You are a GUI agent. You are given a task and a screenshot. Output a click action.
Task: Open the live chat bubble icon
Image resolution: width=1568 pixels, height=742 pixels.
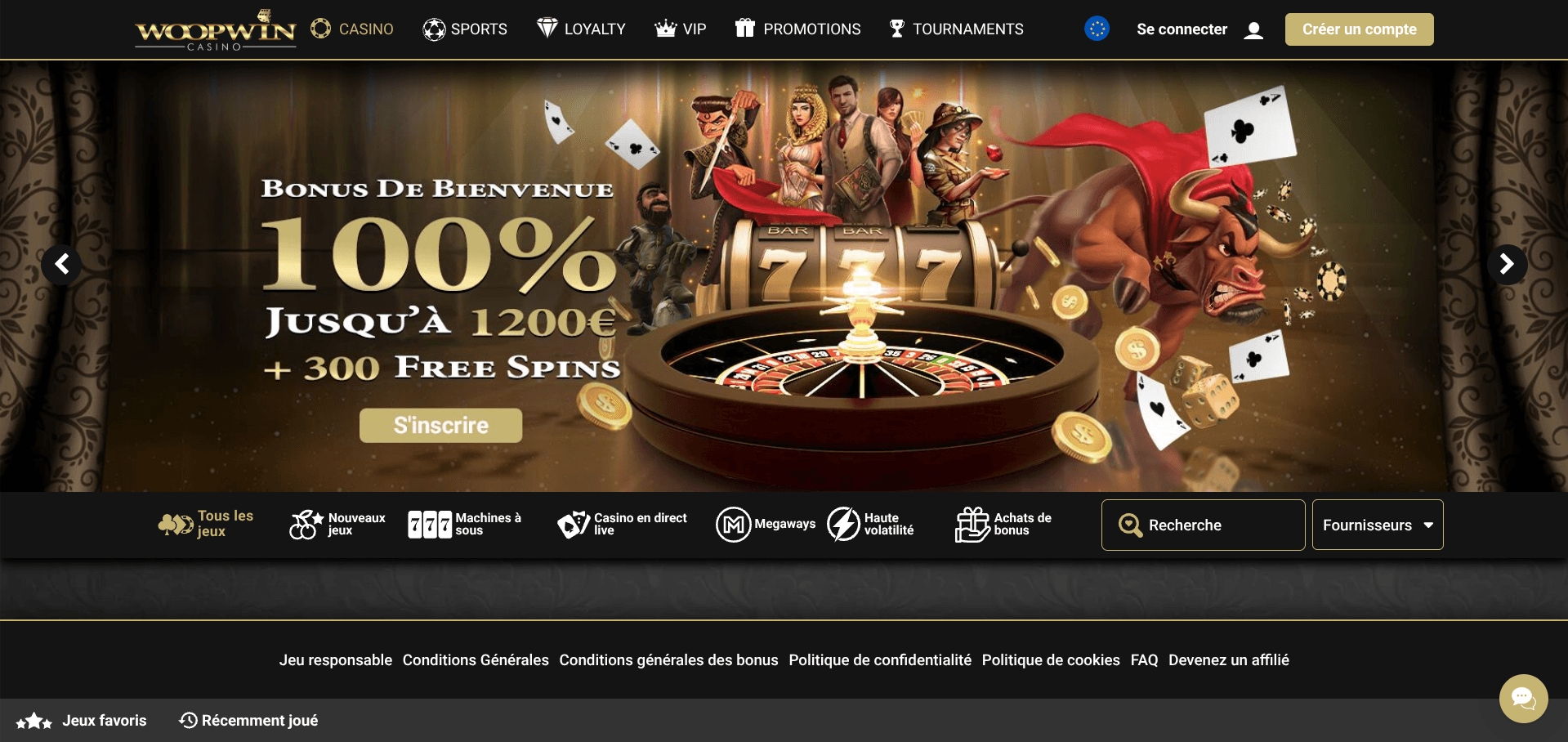pos(1523,698)
